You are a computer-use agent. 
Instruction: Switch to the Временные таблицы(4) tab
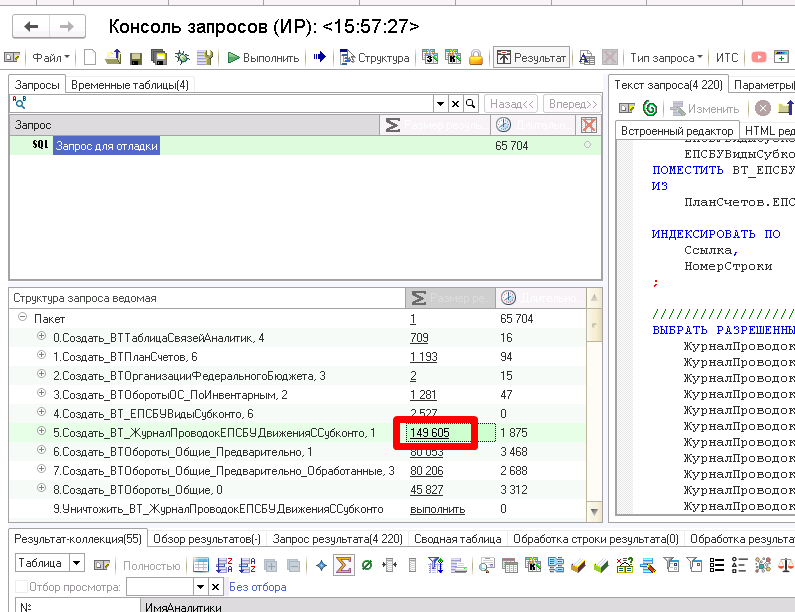130,85
